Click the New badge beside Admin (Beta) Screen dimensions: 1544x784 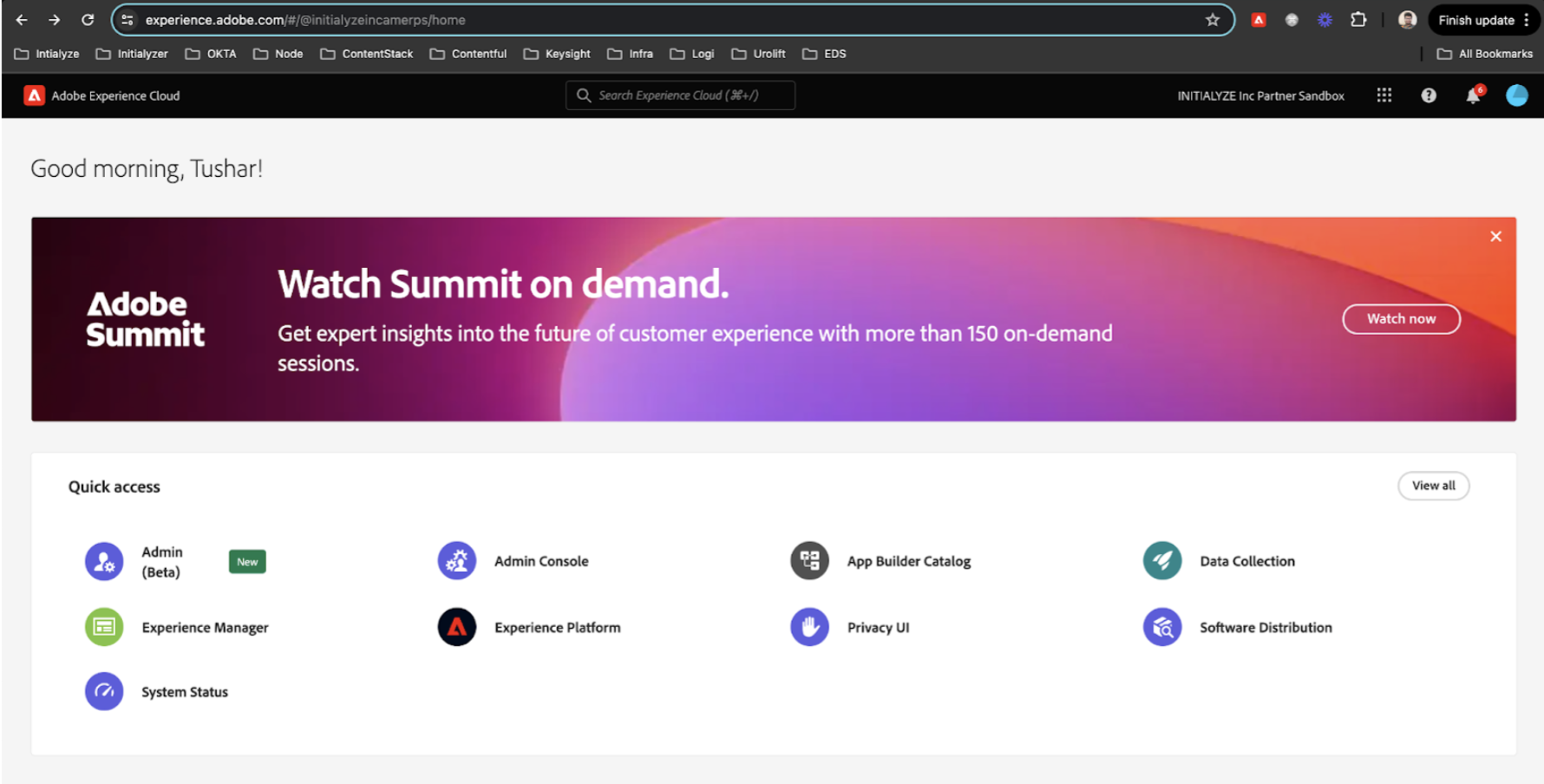(247, 562)
